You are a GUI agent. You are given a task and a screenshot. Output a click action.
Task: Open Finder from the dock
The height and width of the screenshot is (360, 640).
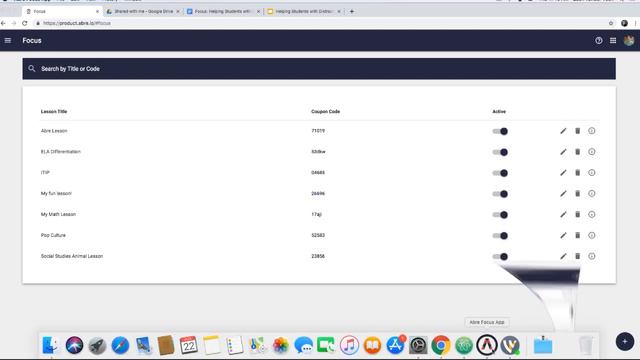tap(51, 345)
